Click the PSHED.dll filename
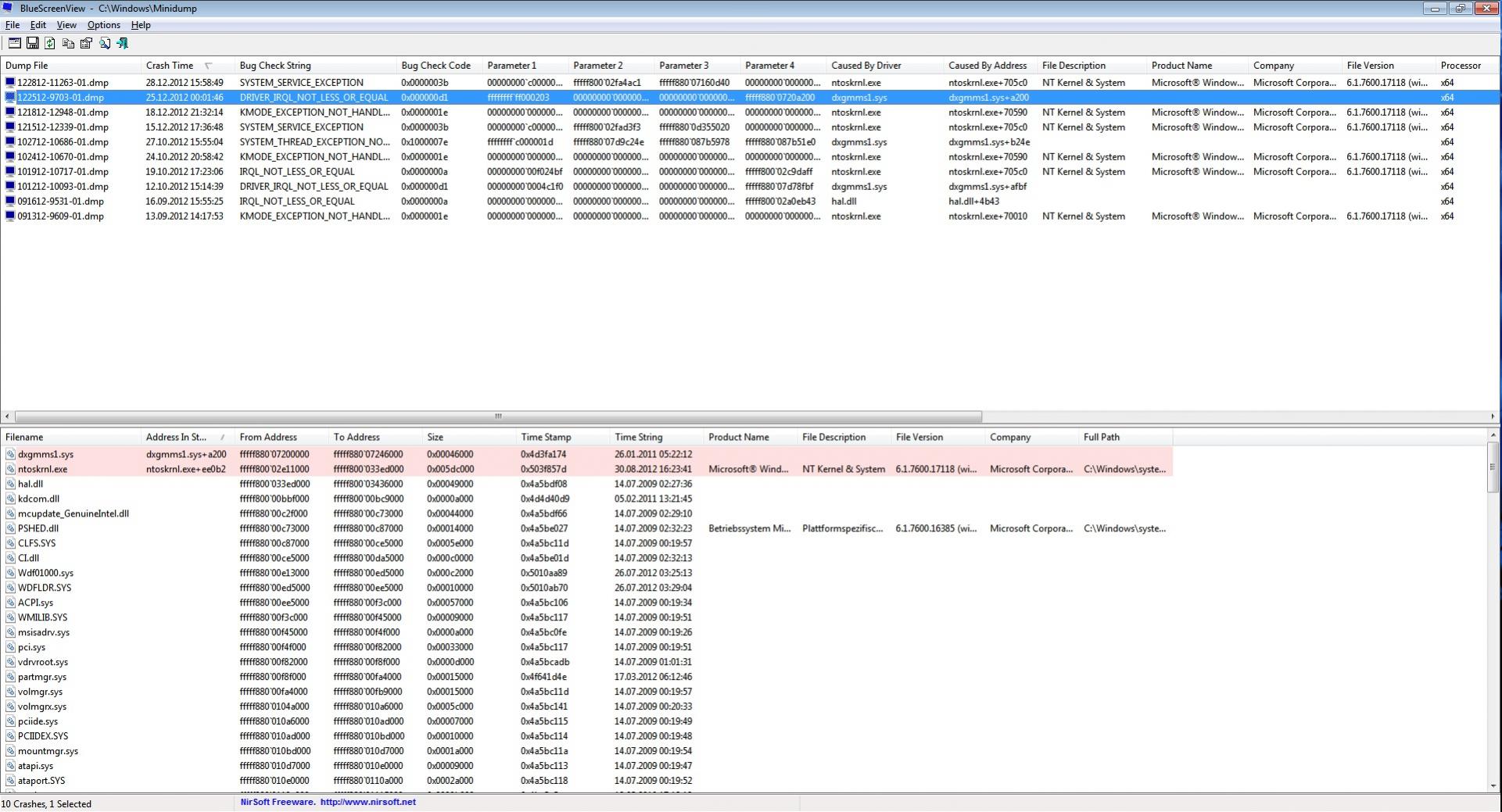The image size is (1502, 812). [x=38, y=529]
